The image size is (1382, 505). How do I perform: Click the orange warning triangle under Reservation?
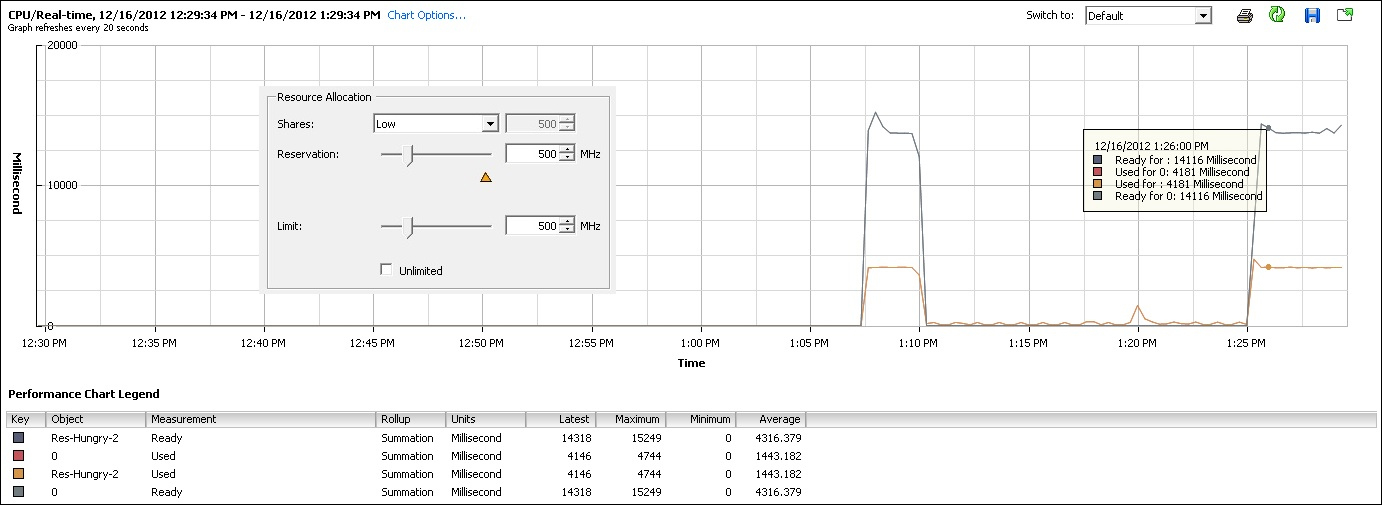(486, 177)
